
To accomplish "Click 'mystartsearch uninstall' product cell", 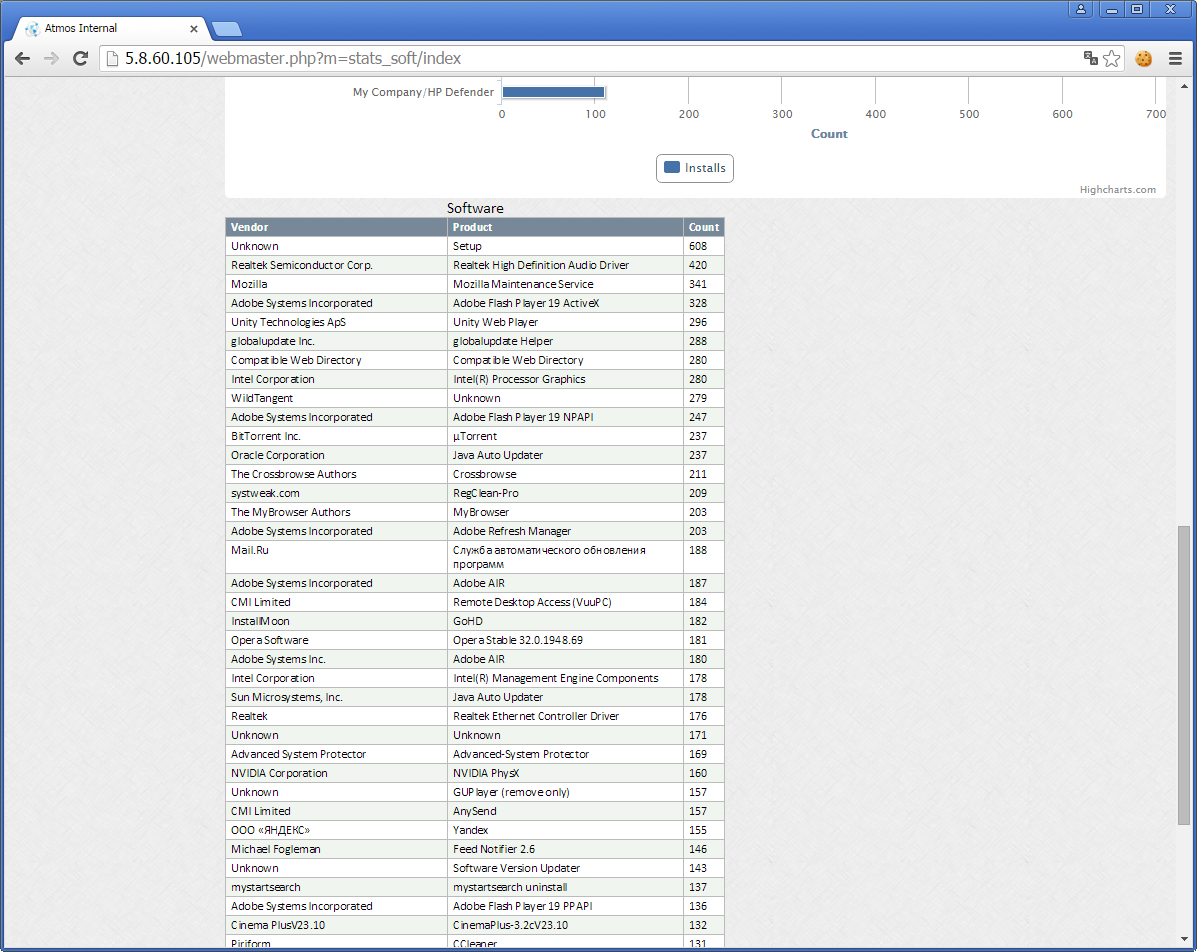I will click(x=565, y=887).
